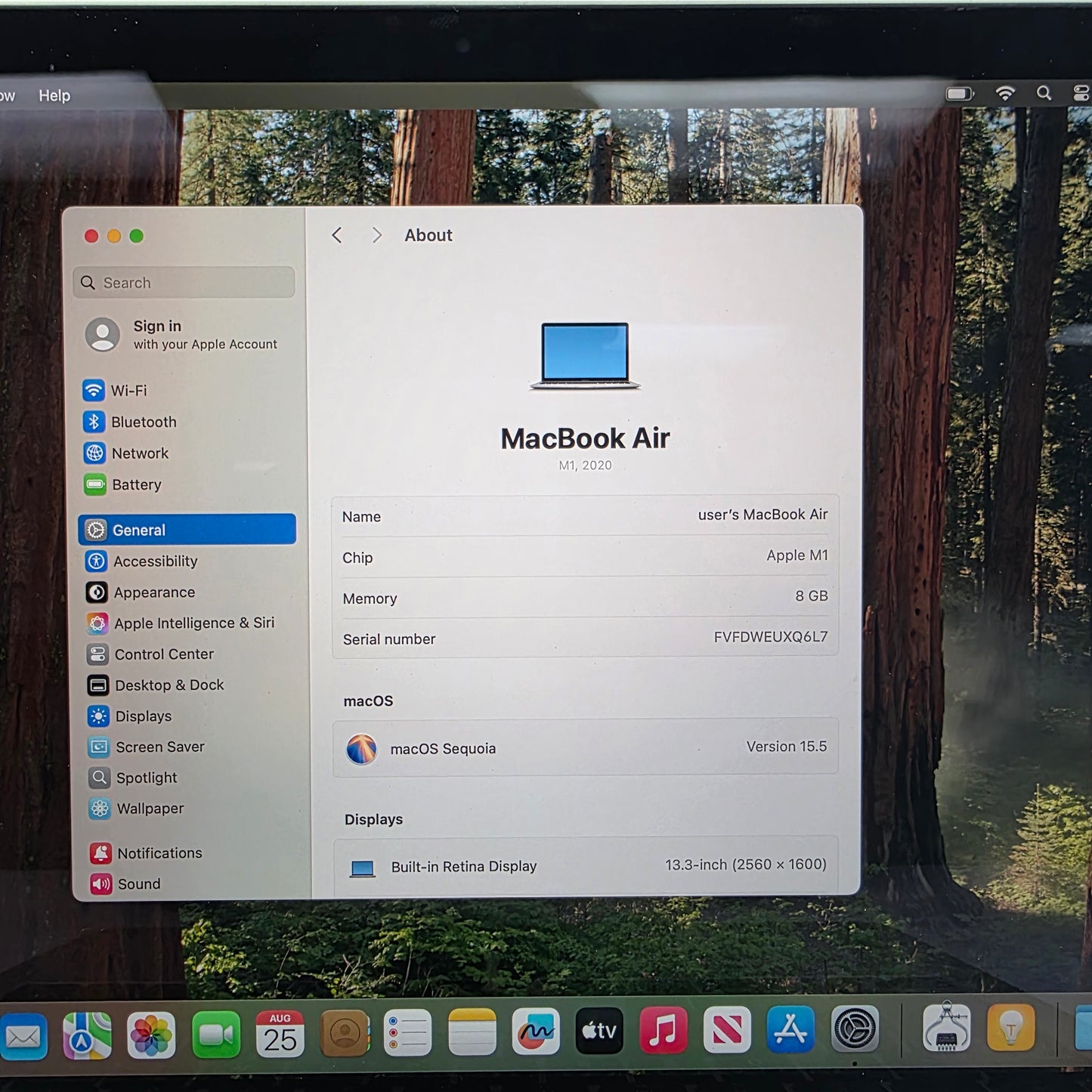Go forward with the right arrow
Viewport: 1092px width, 1092px height.
coord(376,235)
